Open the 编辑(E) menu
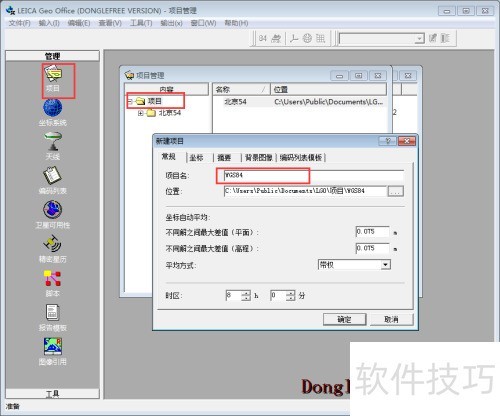 (79, 23)
